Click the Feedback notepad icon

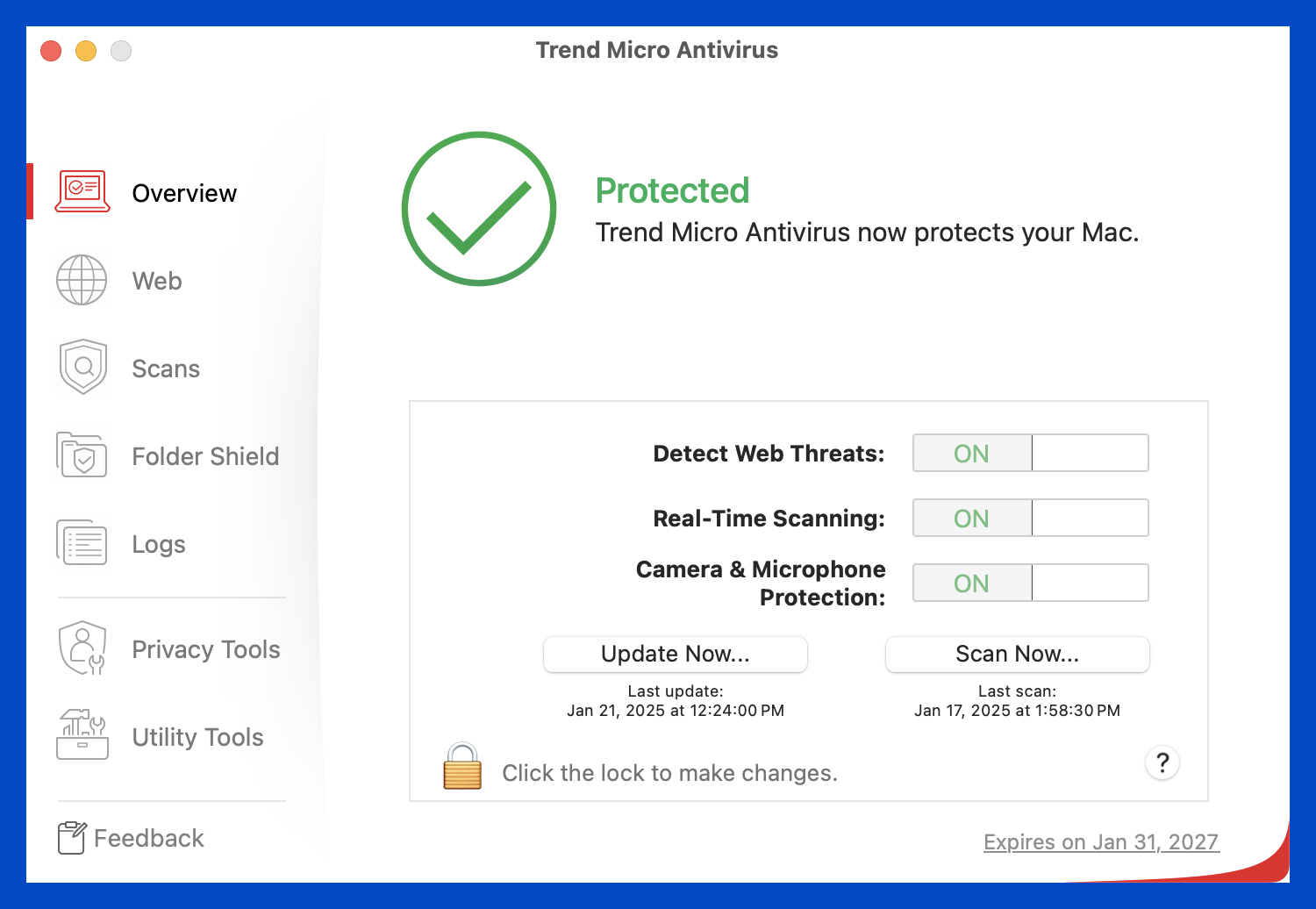72,838
